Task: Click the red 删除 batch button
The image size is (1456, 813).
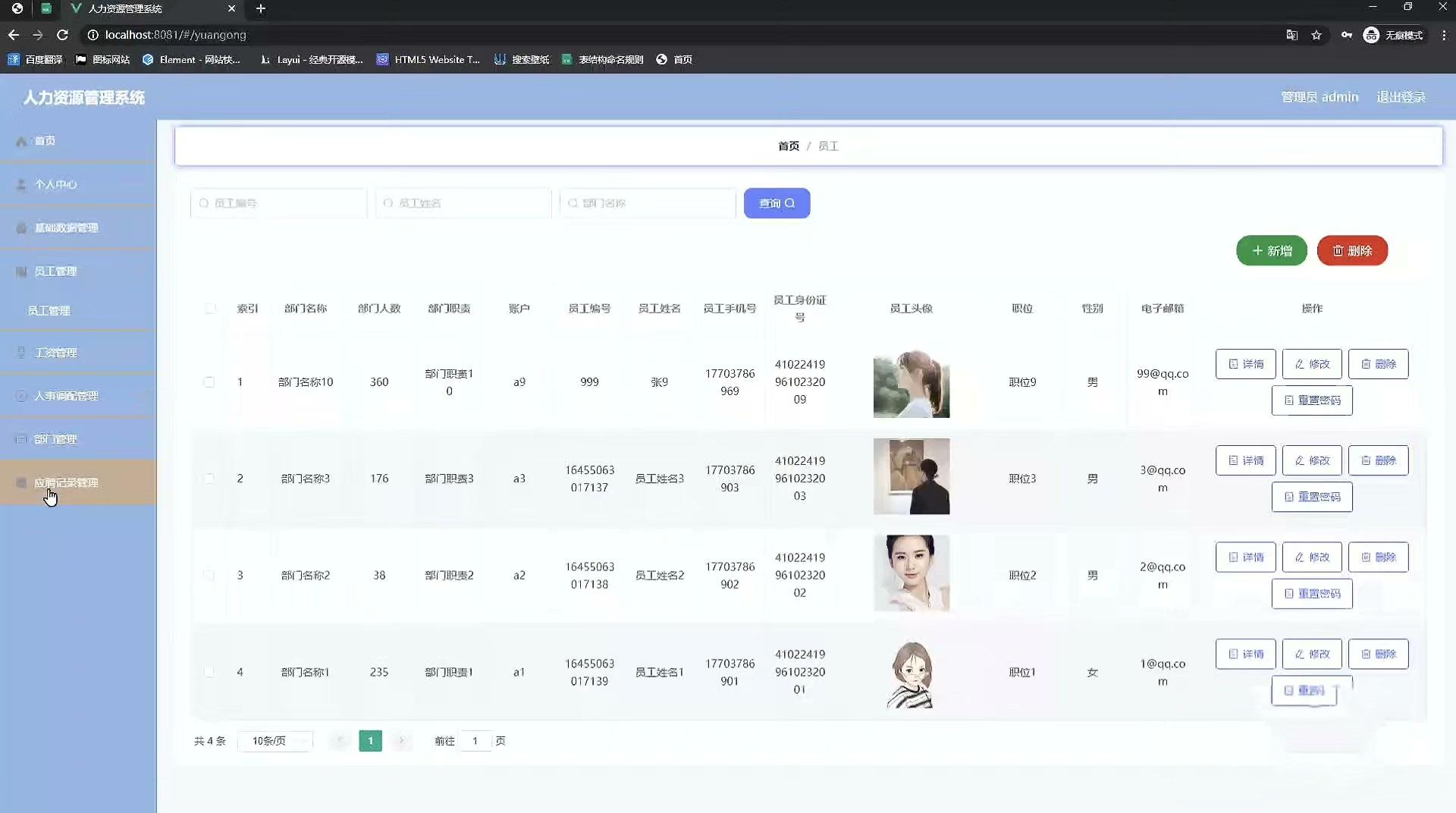Action: 1352,250
